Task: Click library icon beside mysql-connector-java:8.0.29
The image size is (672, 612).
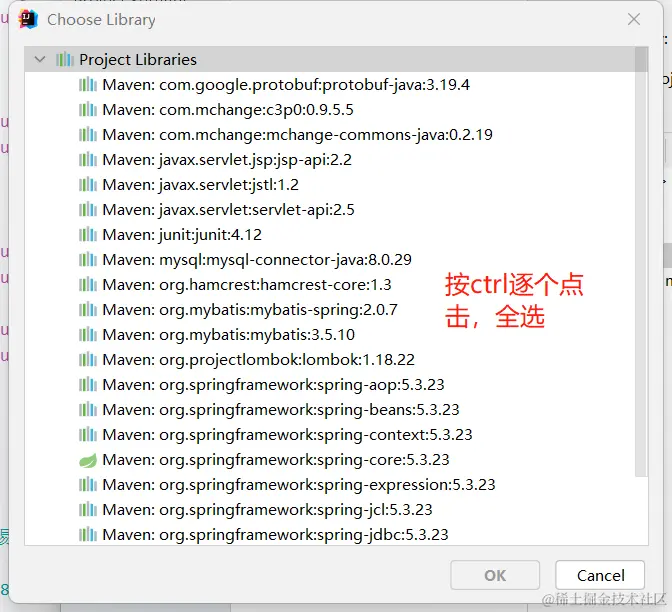Action: (x=88, y=260)
